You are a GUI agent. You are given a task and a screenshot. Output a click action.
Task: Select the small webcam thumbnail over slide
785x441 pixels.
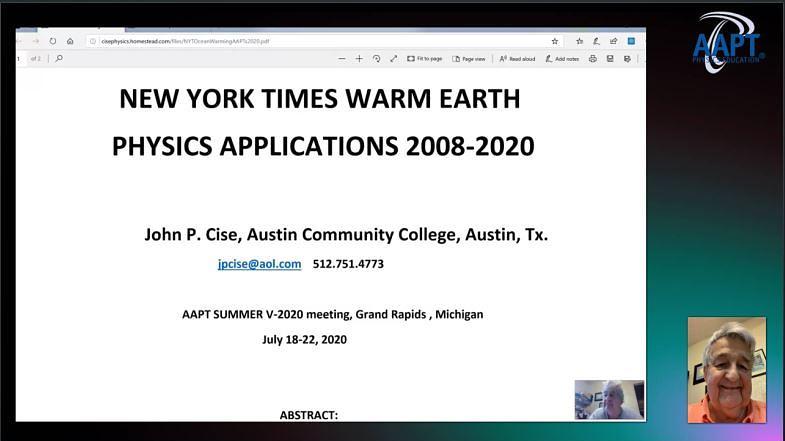pos(609,399)
